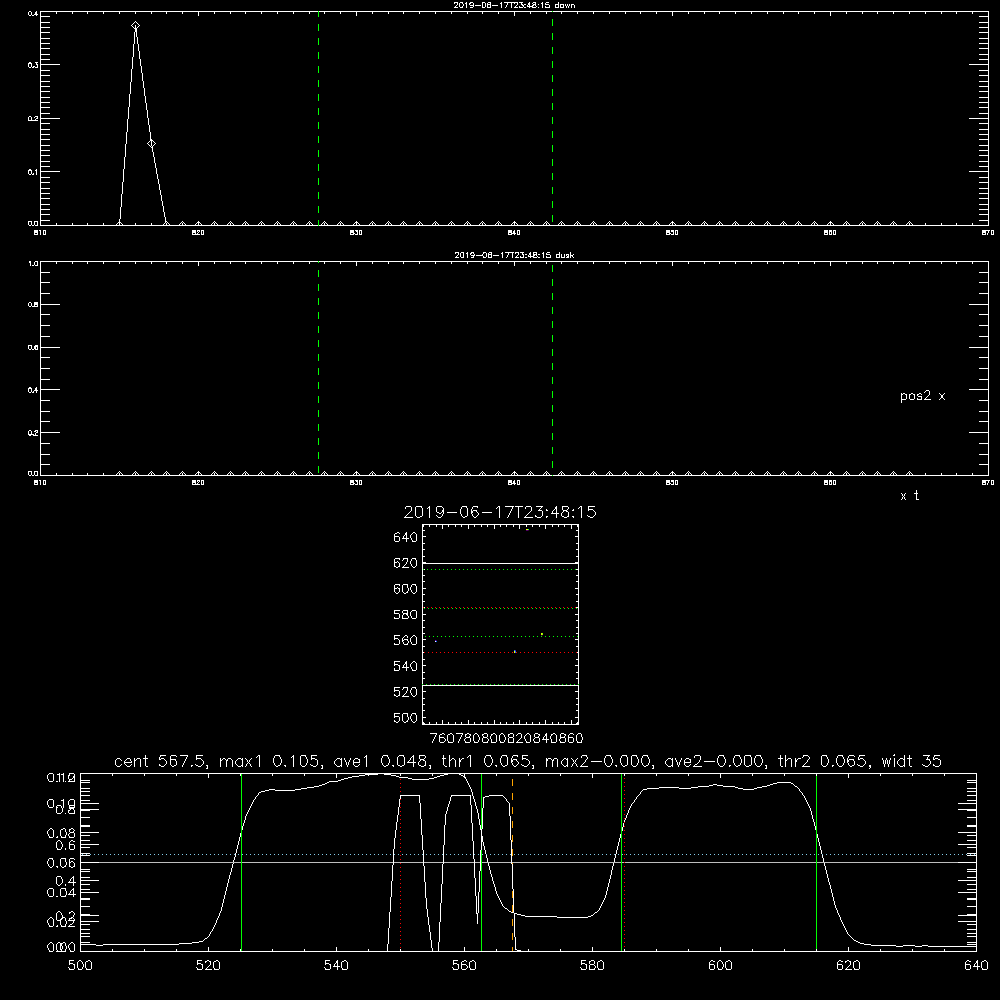The image size is (1000, 1000).
Task: Click the green vertical line near 563 in bottom plot
Action: 482,861
